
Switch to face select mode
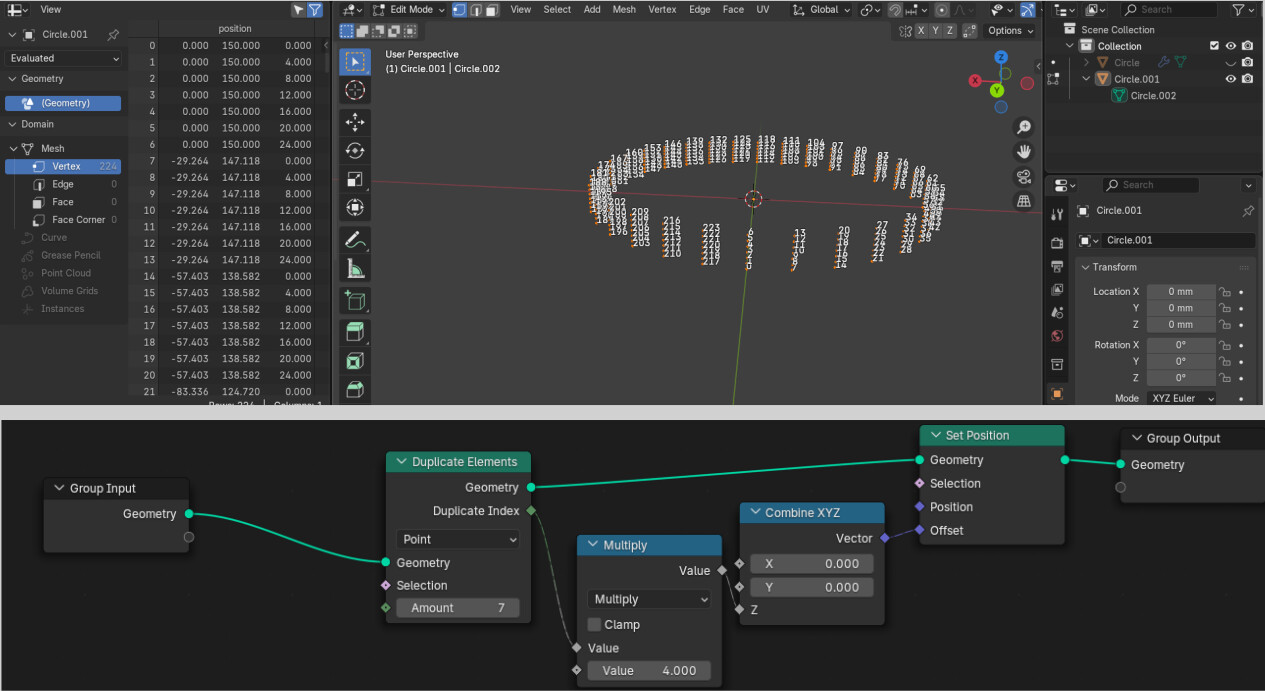[492, 10]
